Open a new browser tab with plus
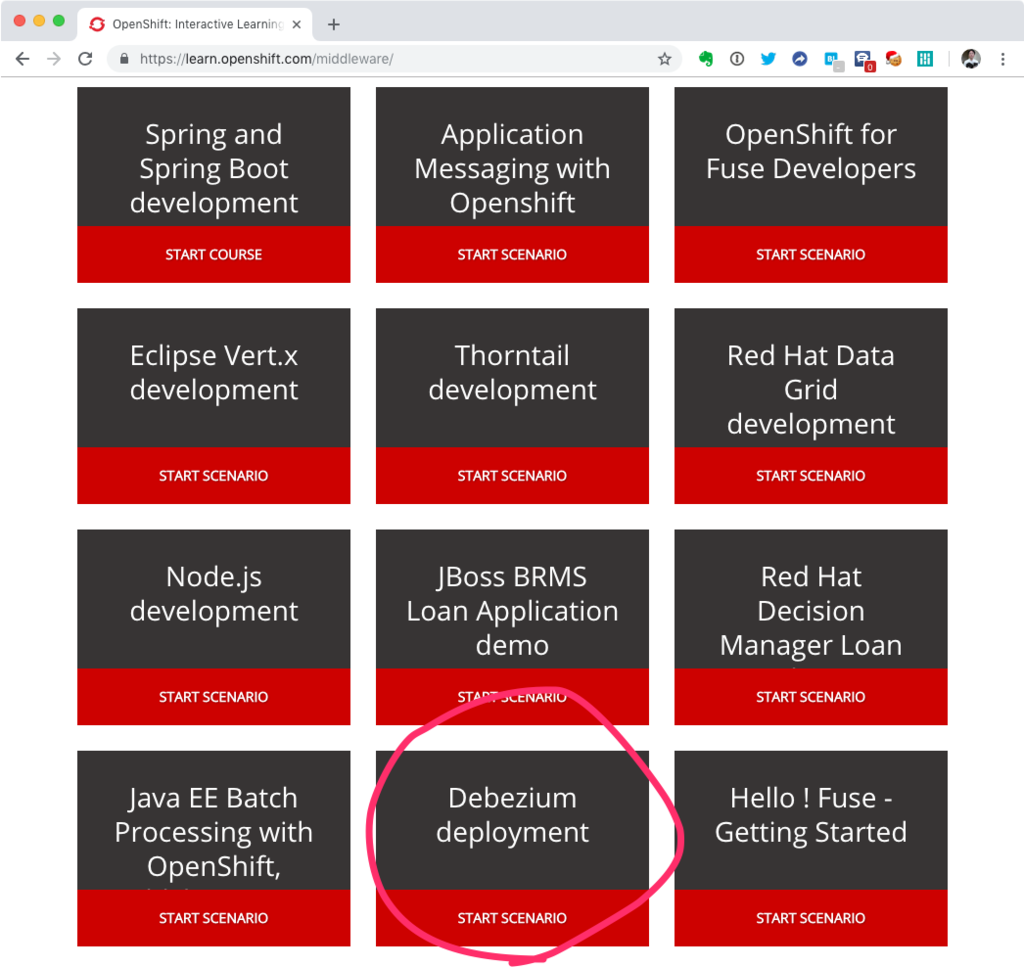The height and width of the screenshot is (967, 1024). [x=334, y=24]
